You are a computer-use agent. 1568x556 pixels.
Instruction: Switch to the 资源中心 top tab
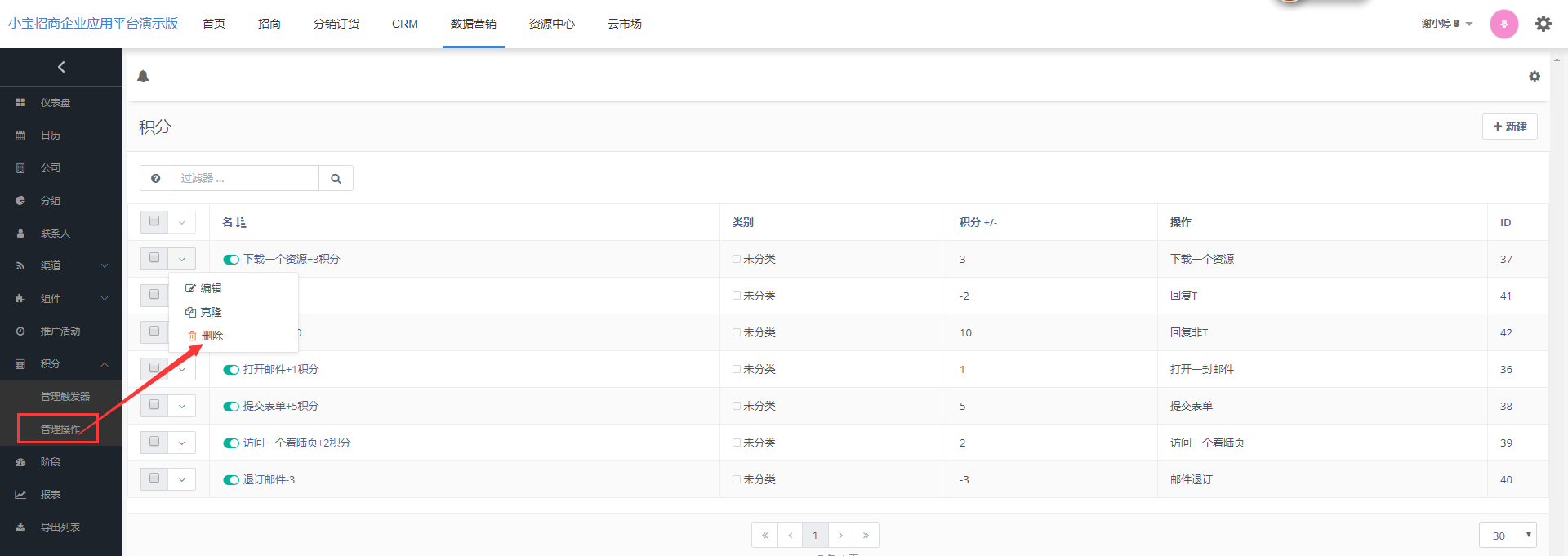tap(551, 24)
